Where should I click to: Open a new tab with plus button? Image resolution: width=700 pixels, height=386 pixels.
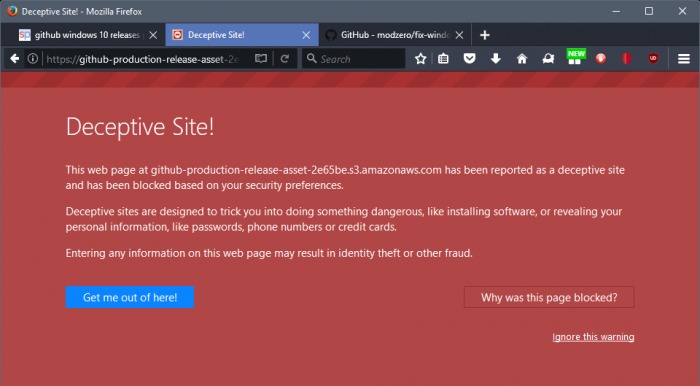click(485, 35)
